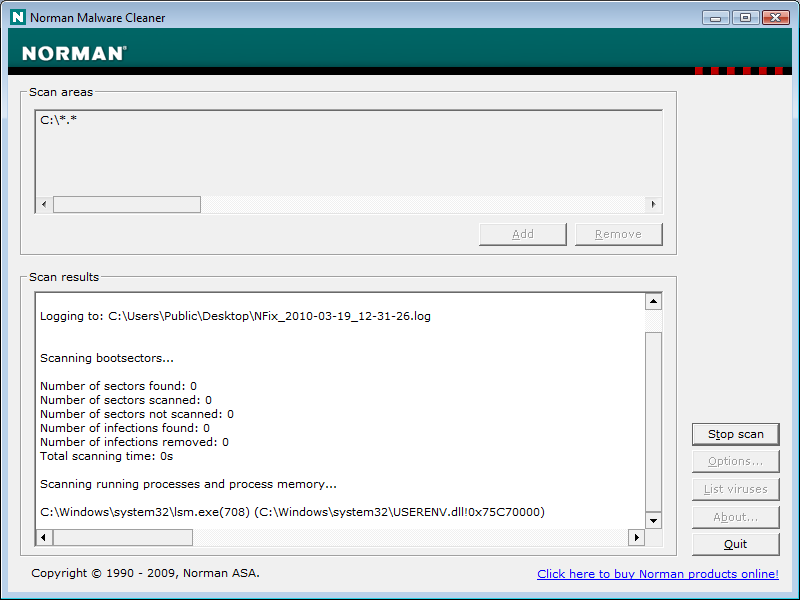Click the List viruses button
The width and height of the screenshot is (800, 600).
(735, 489)
